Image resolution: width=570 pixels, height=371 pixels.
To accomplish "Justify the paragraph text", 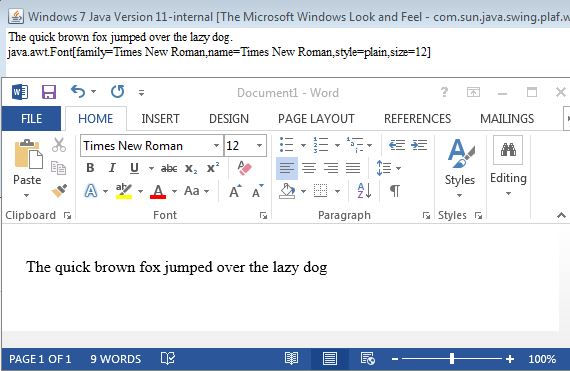I will (x=353, y=168).
